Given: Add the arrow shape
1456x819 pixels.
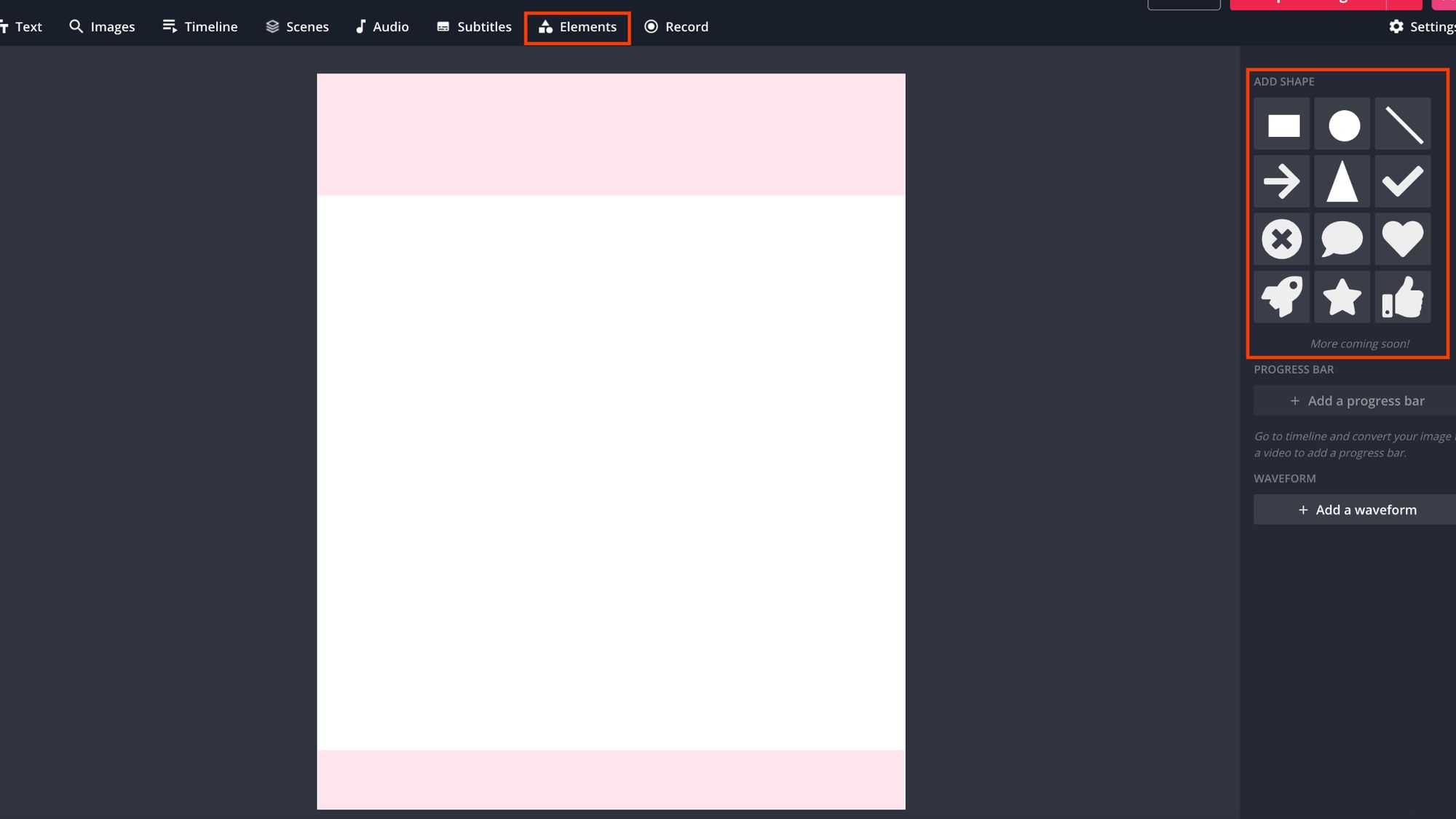Looking at the screenshot, I should (1282, 181).
